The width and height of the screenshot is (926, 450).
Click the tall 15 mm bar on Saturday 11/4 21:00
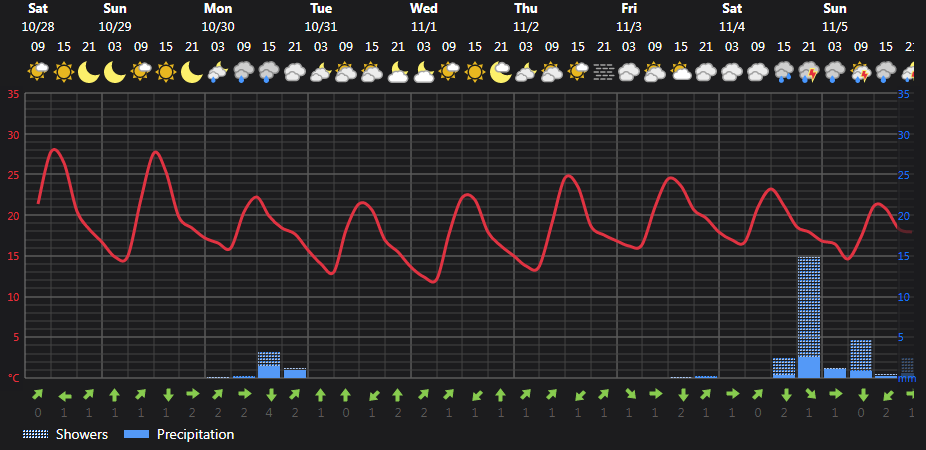click(809, 317)
